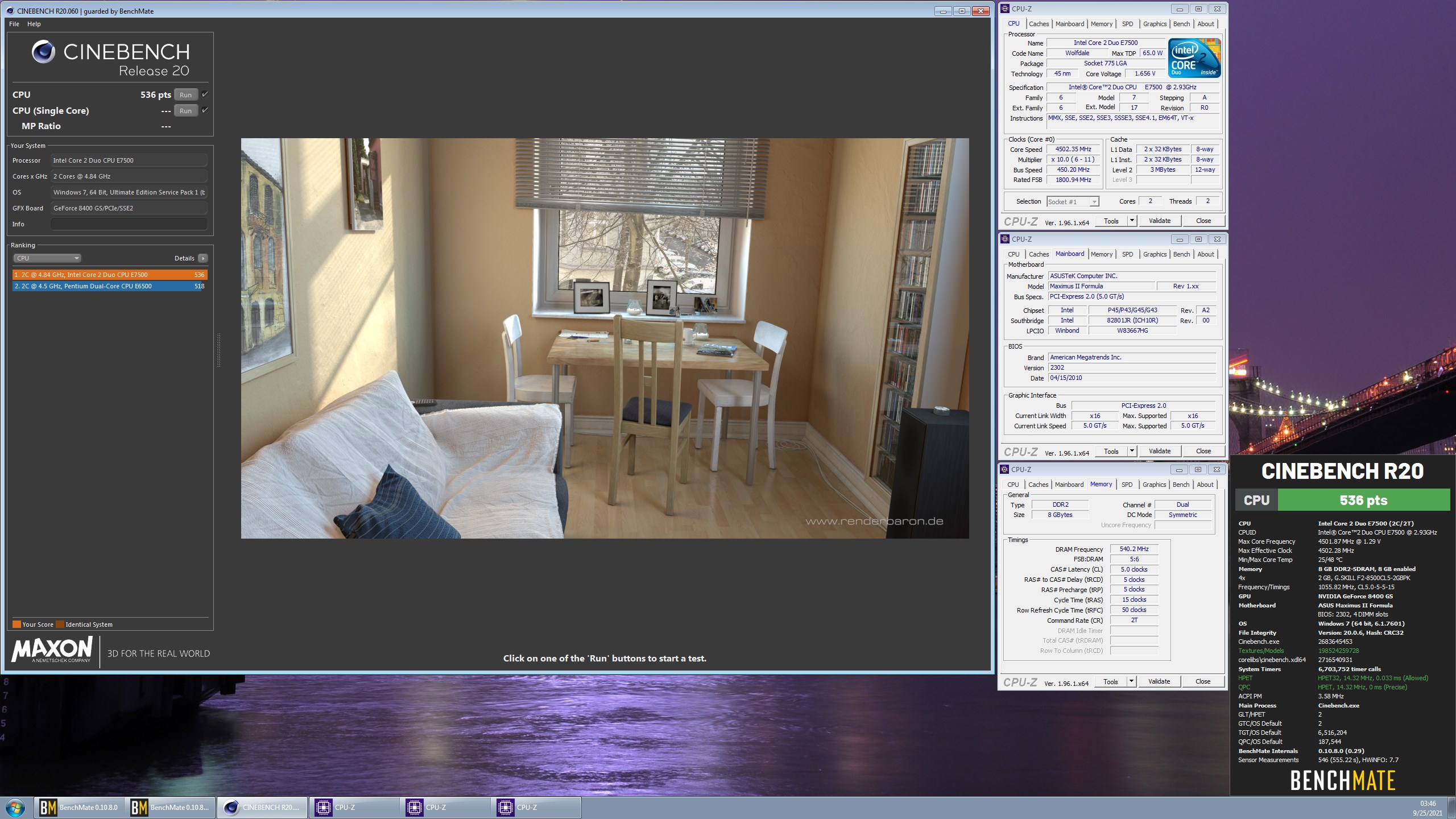Select Memory tab in top CPU-Z window
1456x819 pixels.
tap(1101, 24)
